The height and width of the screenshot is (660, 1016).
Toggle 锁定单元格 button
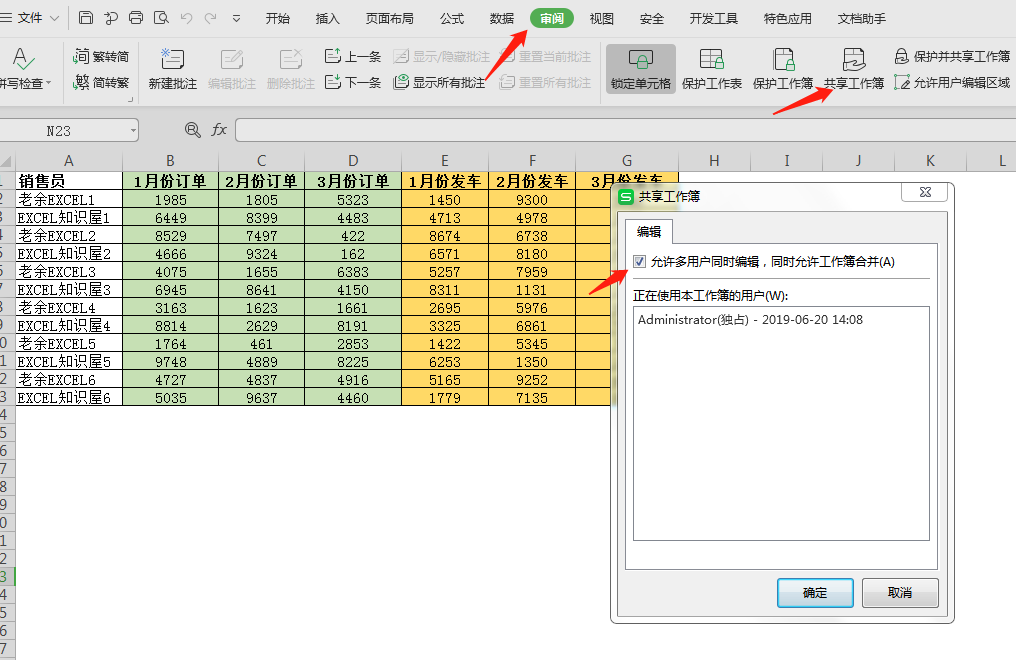pos(641,69)
